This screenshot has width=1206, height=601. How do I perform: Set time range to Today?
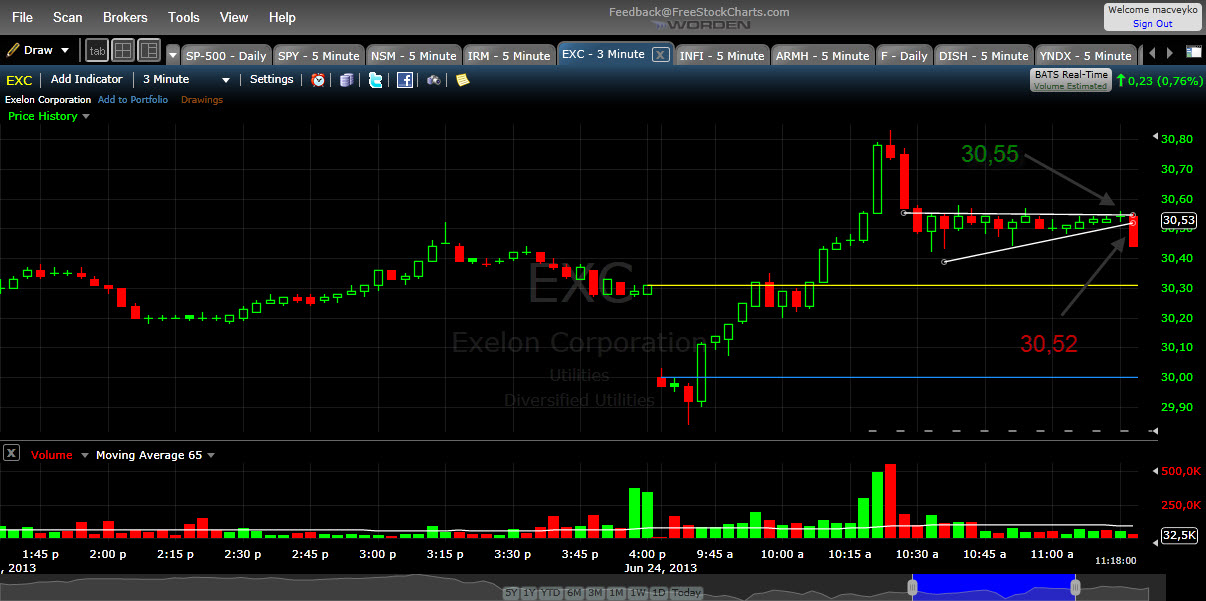click(686, 593)
